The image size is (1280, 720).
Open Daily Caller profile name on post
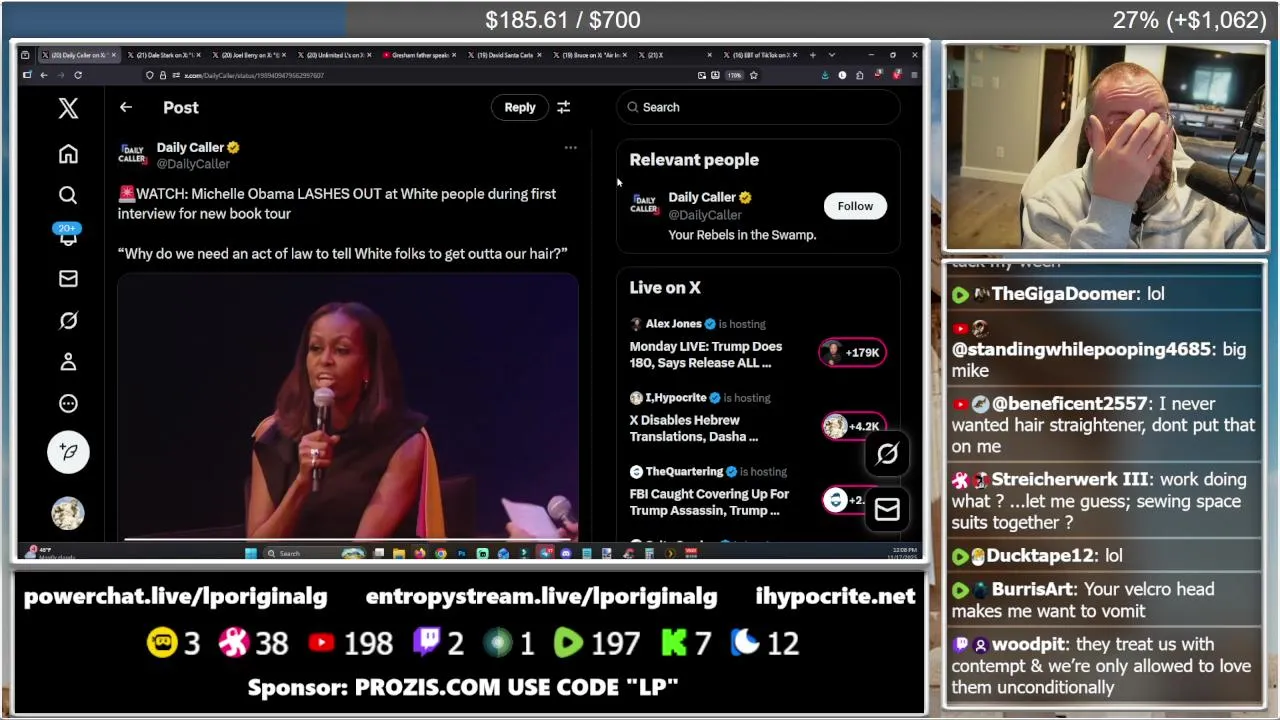click(x=190, y=147)
